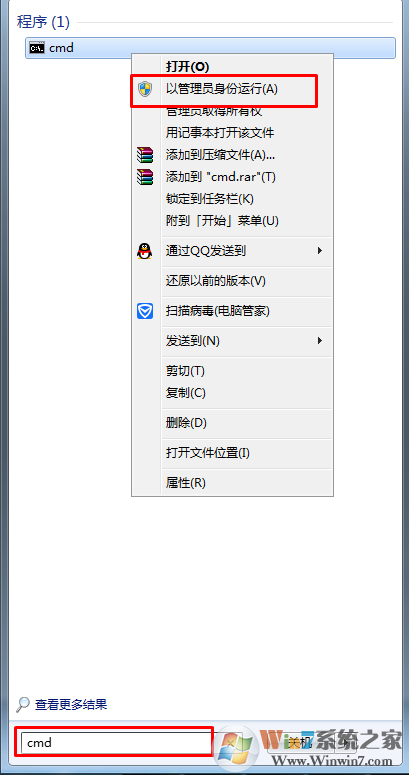409x775 pixels.
Task: Click the WinRAR icon beside 添加到压缩文件
Action: (144, 155)
